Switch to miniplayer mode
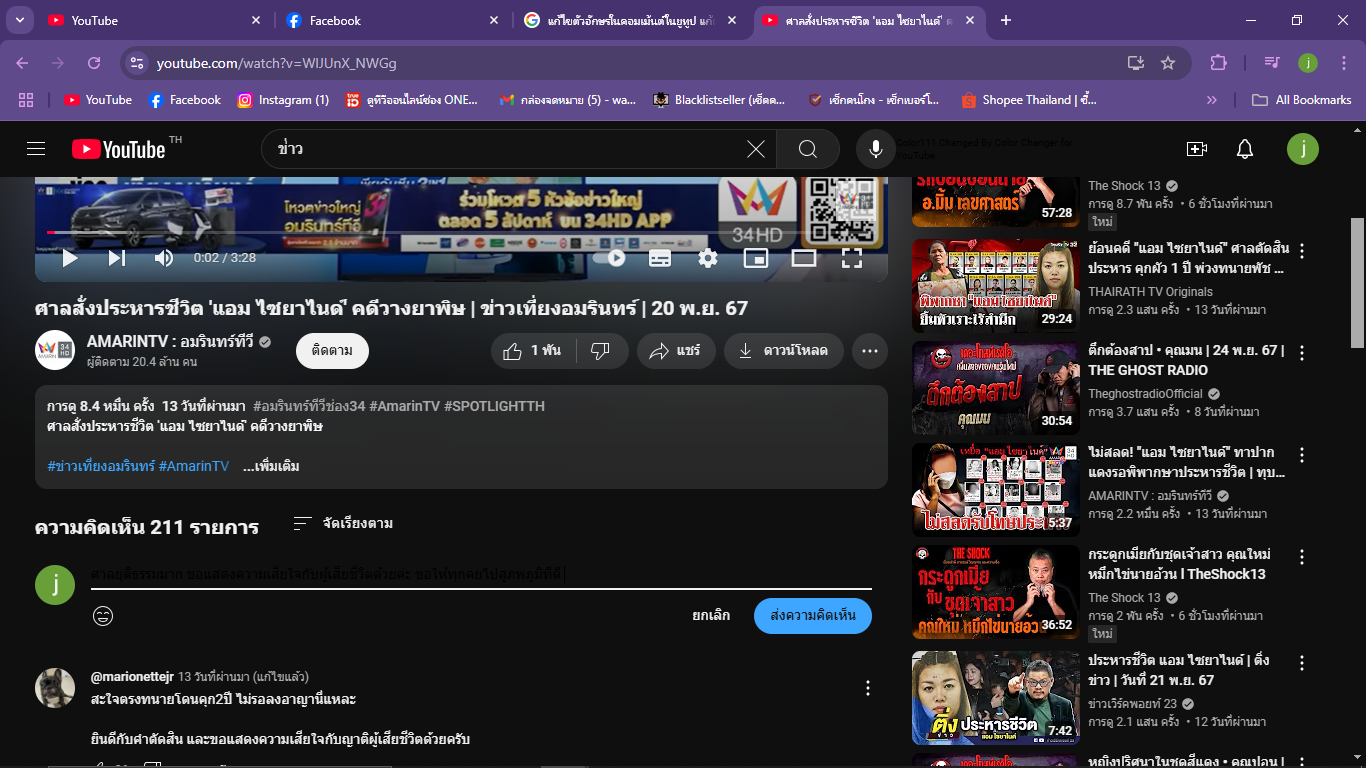This screenshot has width=1366, height=768. 756,258
